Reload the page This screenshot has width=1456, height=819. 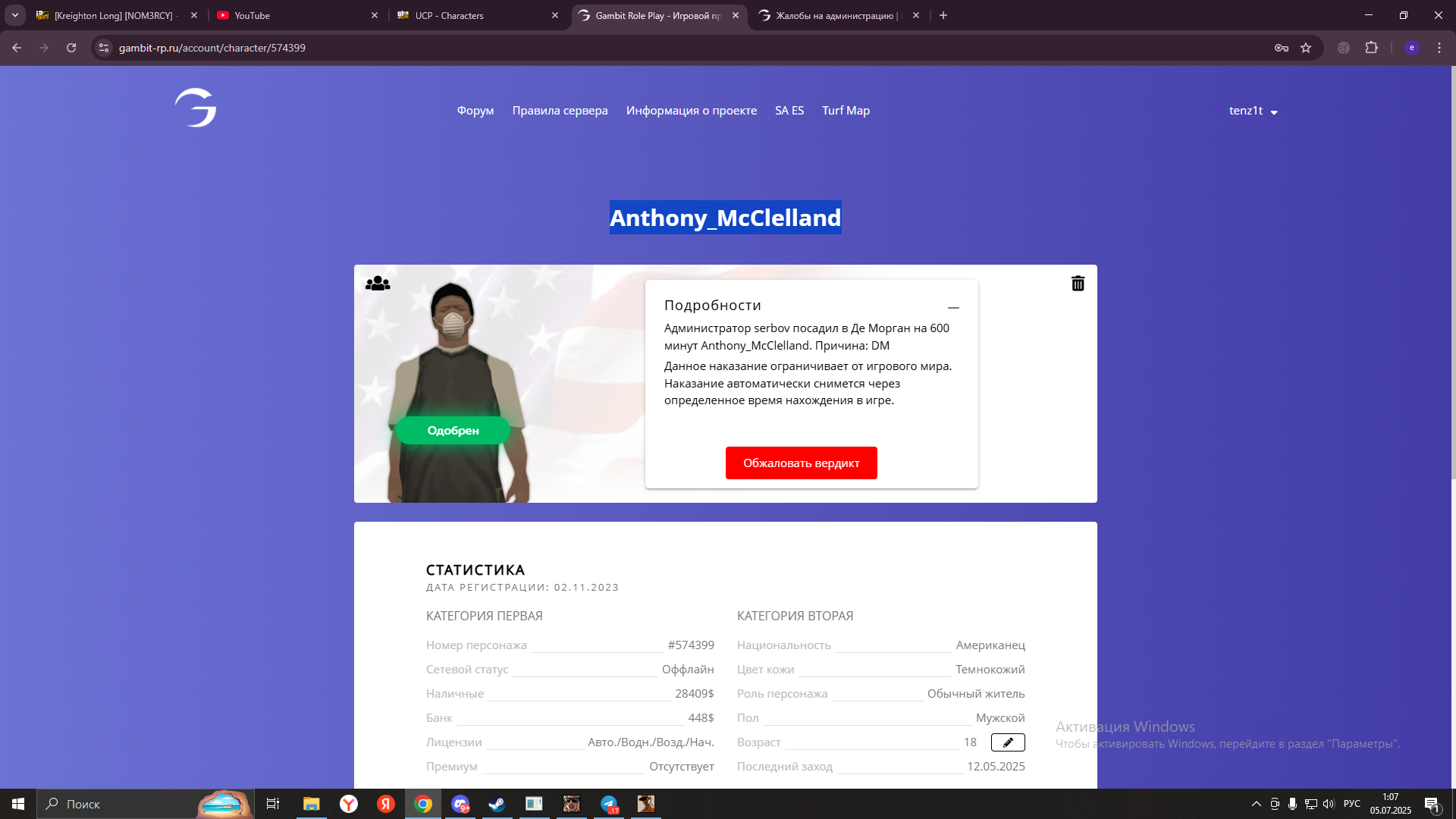coord(71,48)
